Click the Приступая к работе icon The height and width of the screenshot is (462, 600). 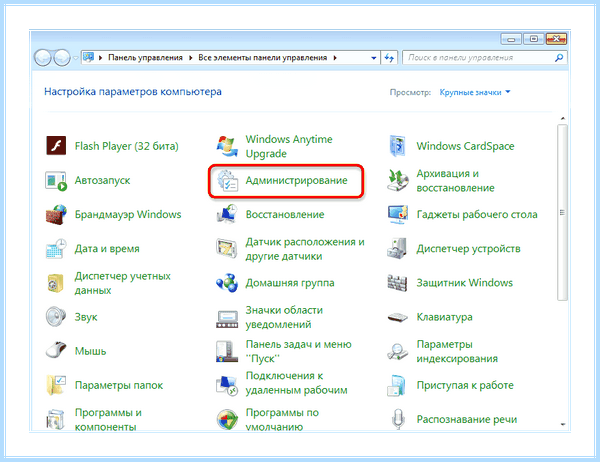pyautogui.click(x=397, y=385)
